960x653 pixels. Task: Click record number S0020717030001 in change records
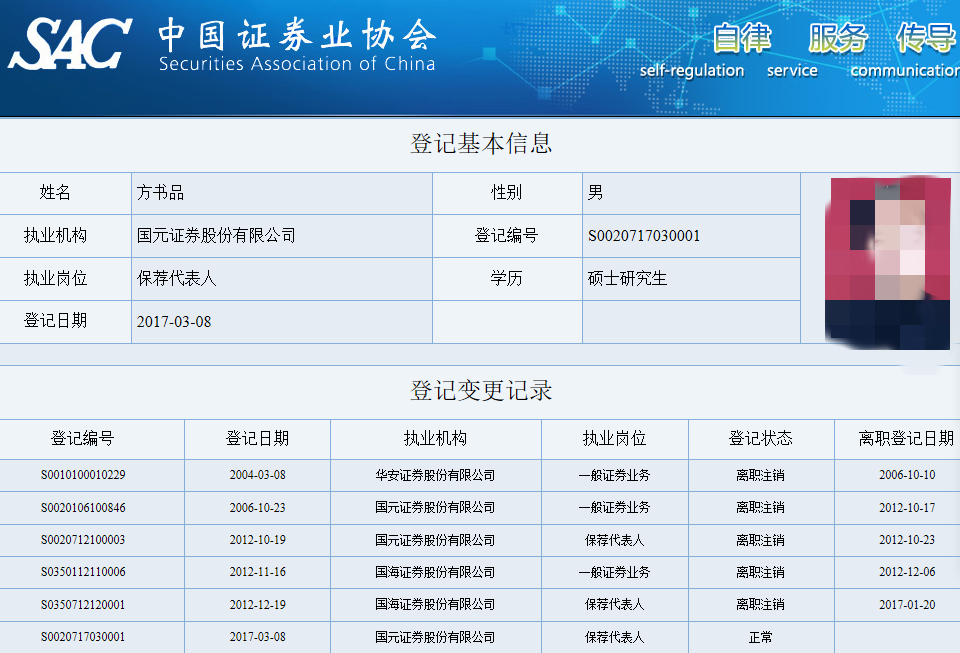(x=83, y=637)
